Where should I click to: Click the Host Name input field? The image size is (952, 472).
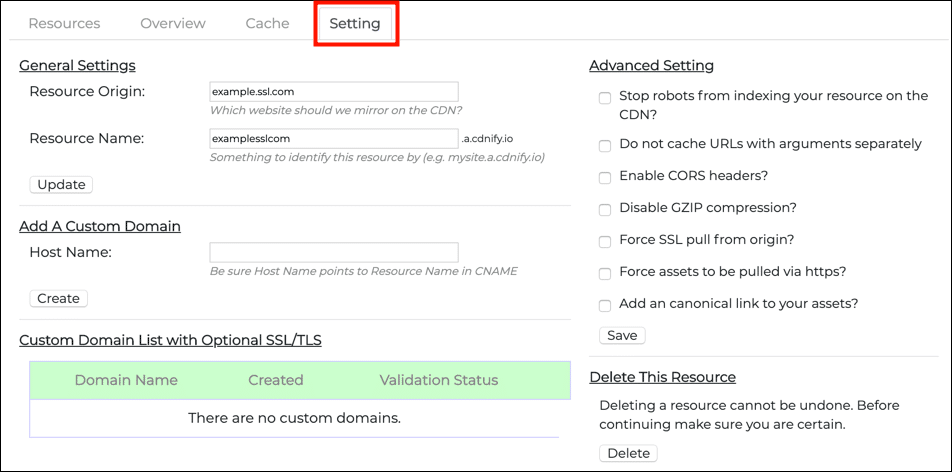click(333, 253)
